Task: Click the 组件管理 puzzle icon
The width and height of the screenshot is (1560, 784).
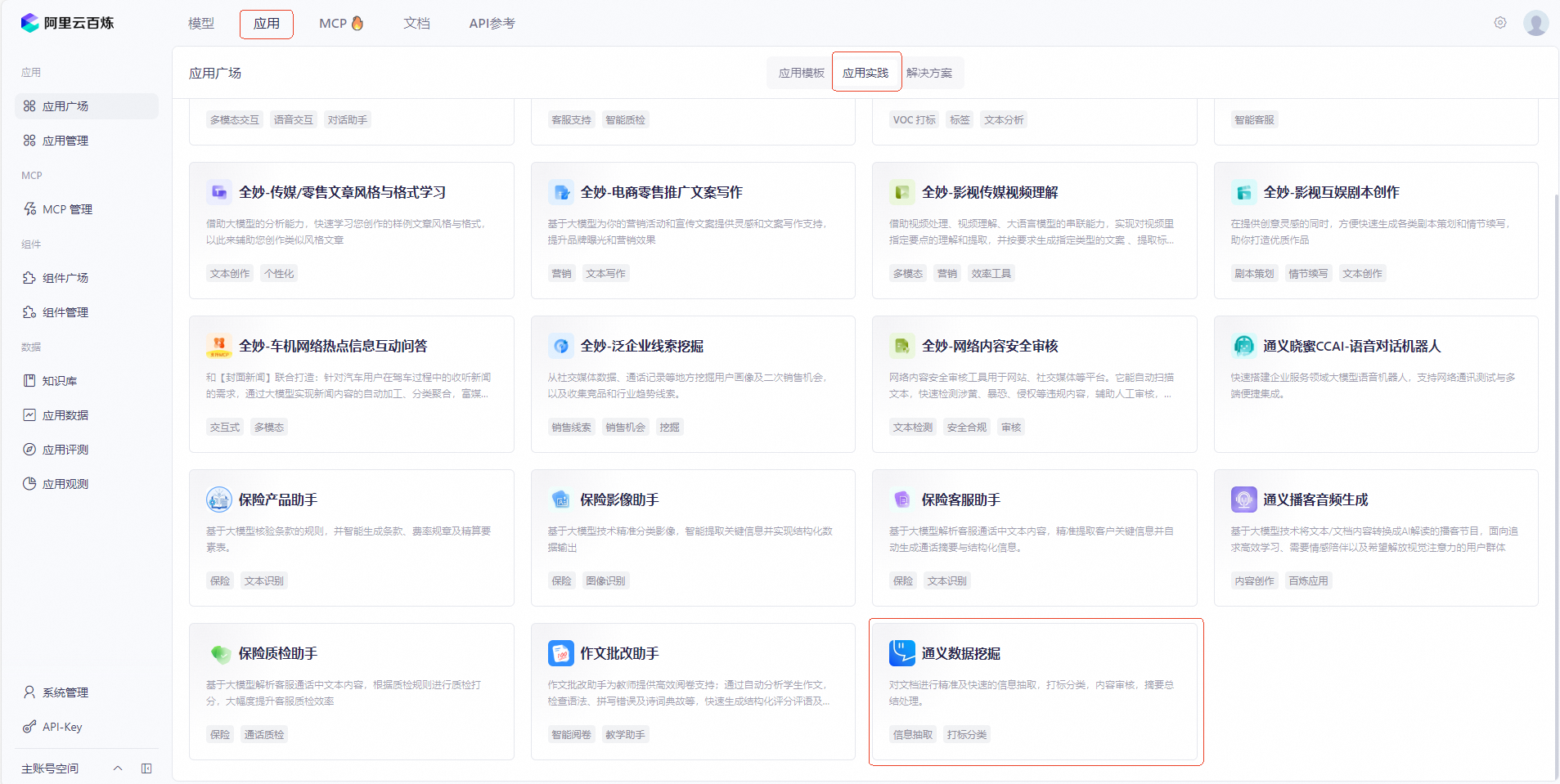Action: tap(29, 312)
